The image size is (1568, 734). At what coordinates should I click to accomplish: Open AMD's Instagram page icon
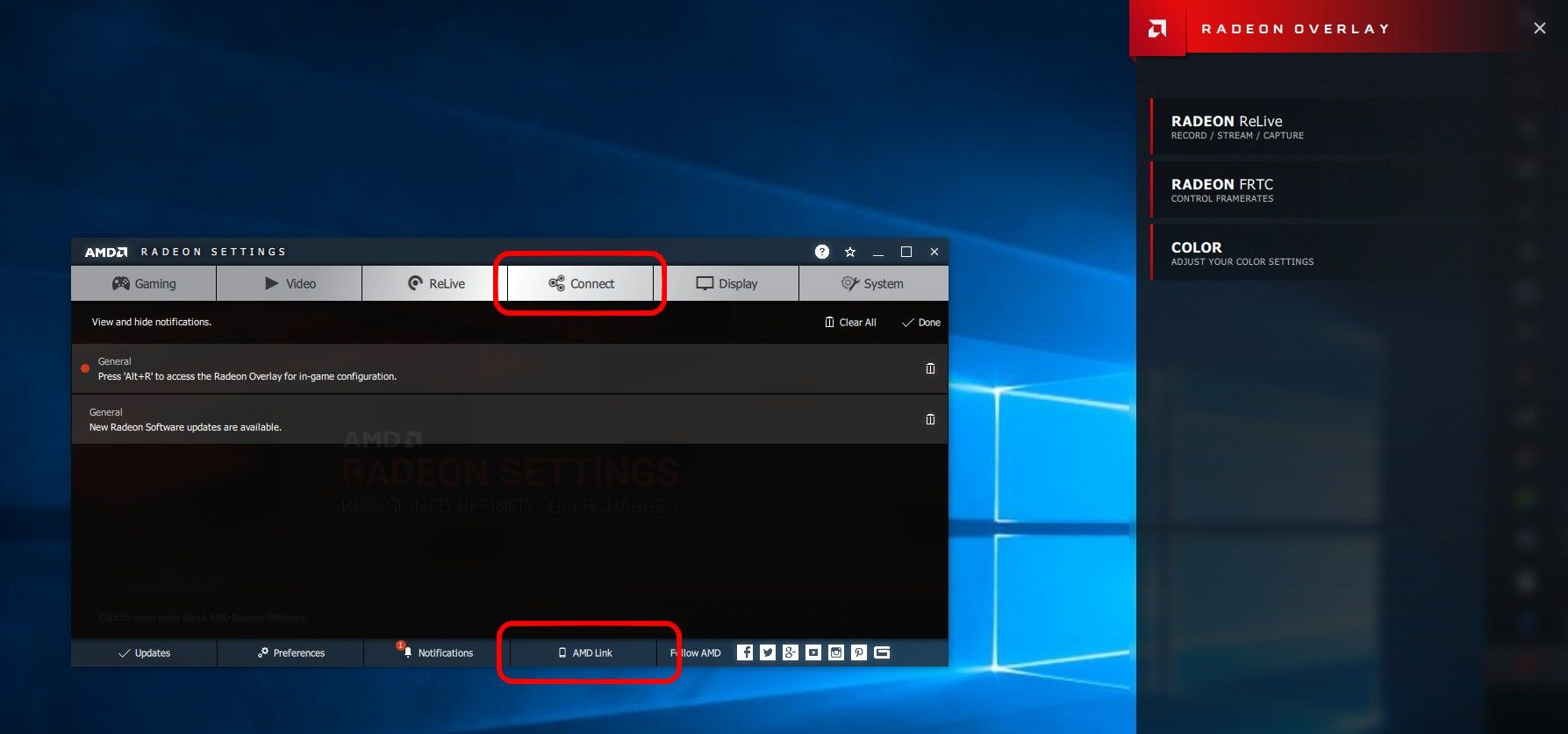tap(836, 652)
